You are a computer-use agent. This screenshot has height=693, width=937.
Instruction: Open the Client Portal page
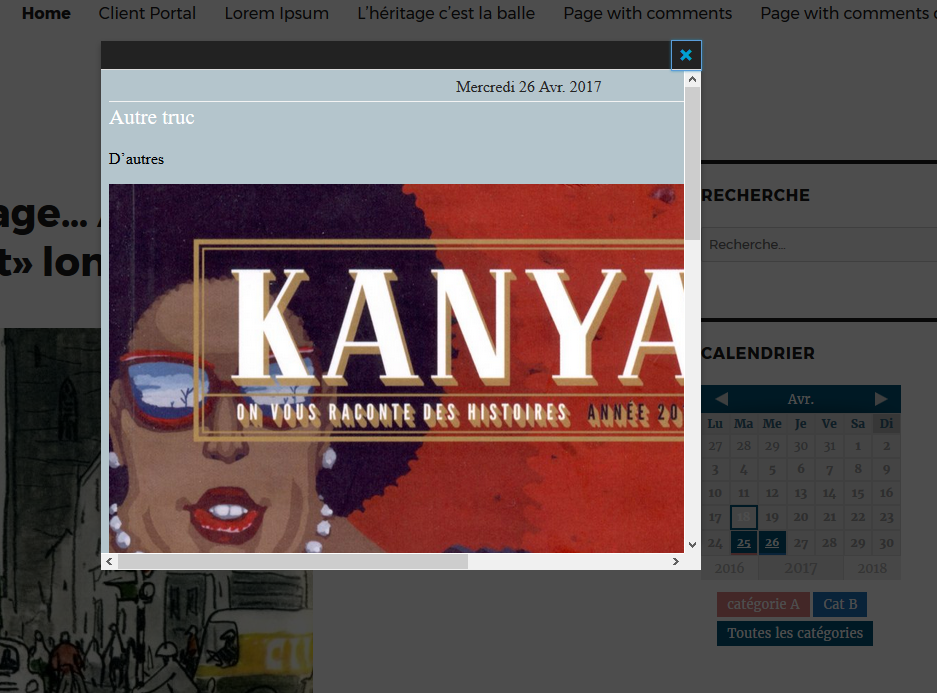click(x=147, y=13)
